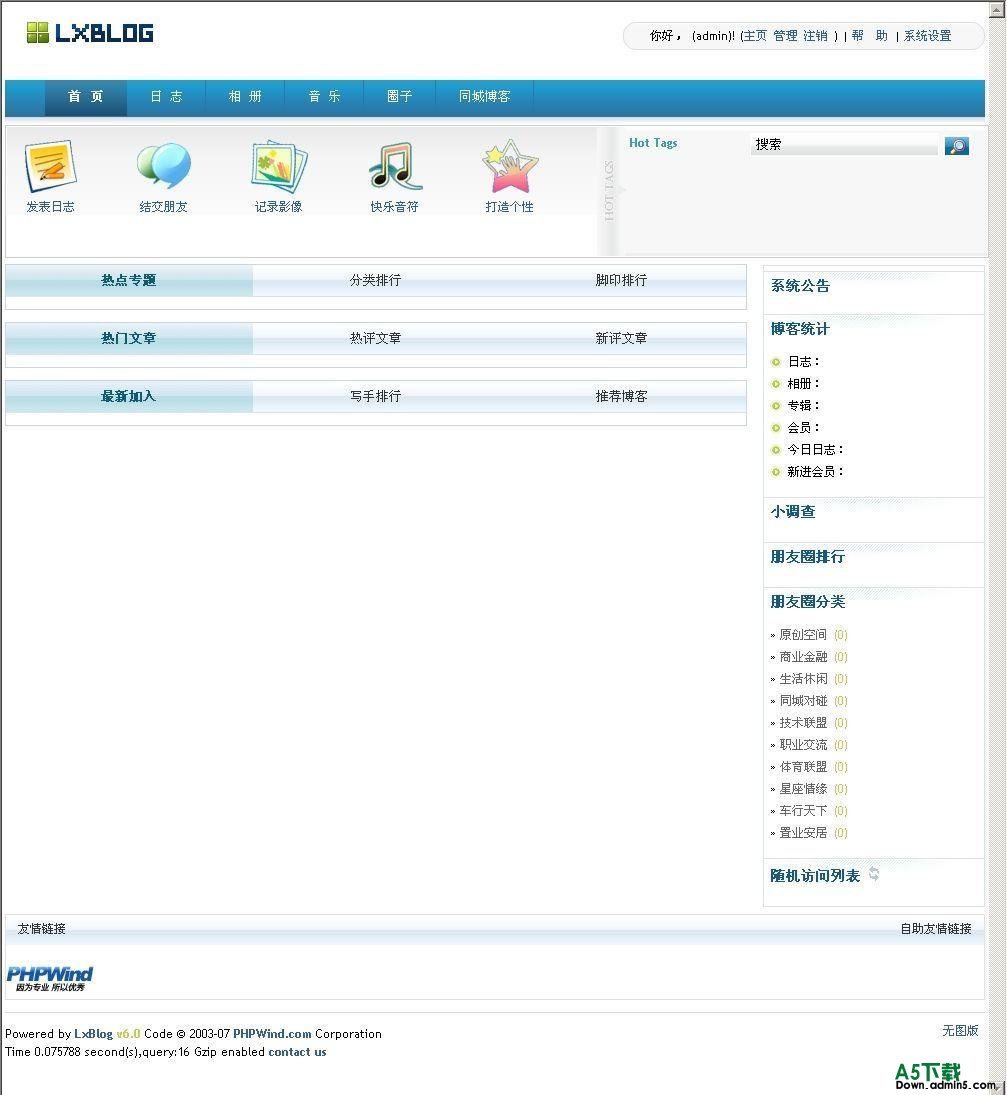
Task: Open the 打造个性 star icon
Action: click(510, 166)
